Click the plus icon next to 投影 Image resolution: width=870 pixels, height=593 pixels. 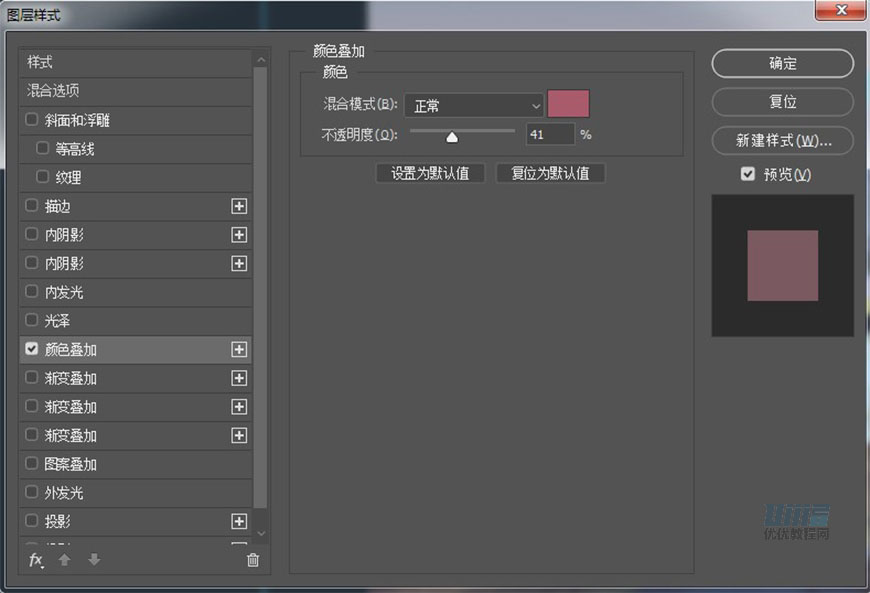tap(239, 522)
